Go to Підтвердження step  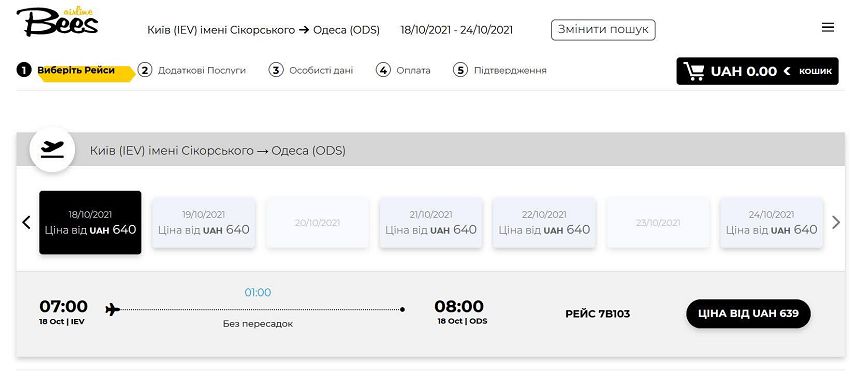click(500, 70)
